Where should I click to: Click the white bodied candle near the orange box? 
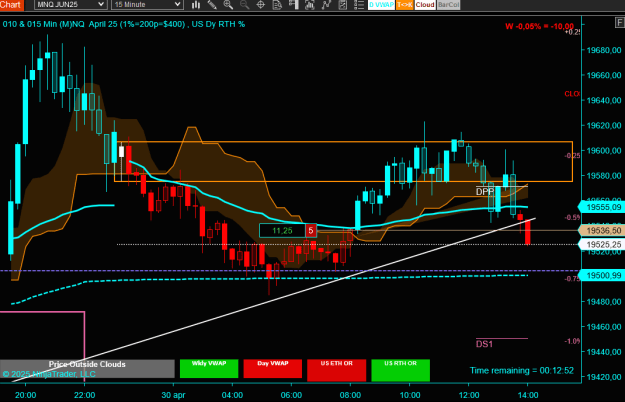tap(121, 152)
